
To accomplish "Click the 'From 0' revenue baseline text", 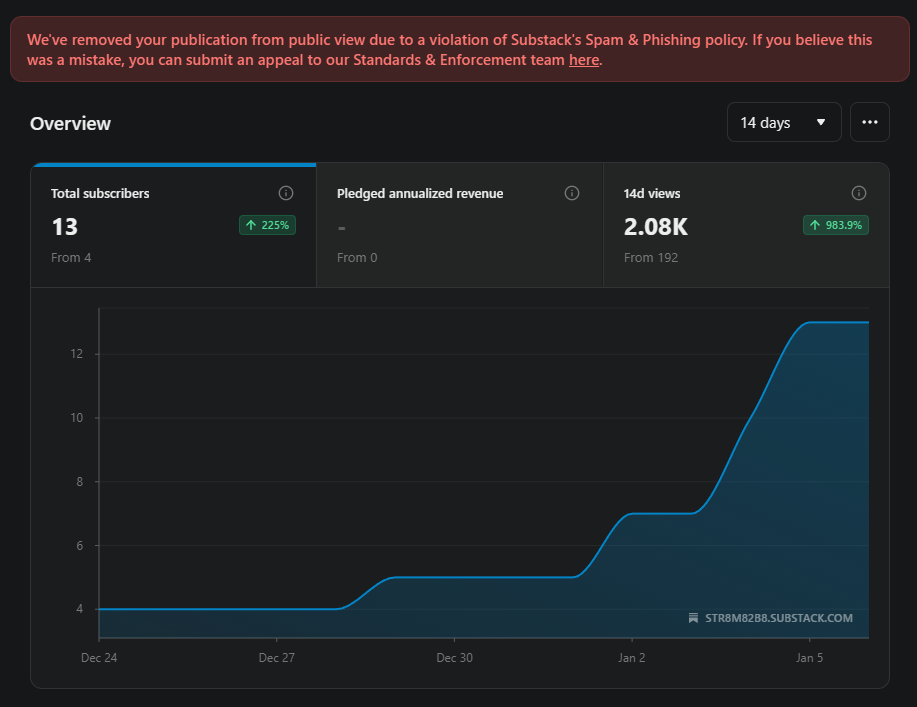I will pos(357,258).
